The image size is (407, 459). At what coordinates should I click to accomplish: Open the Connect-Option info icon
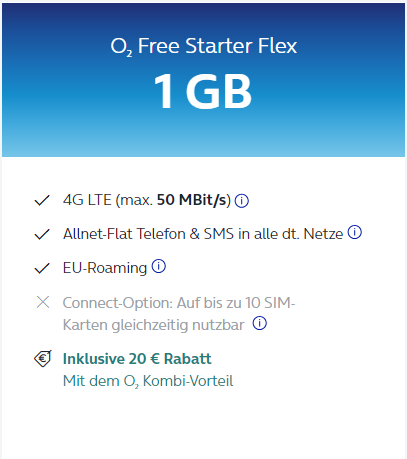point(260,323)
